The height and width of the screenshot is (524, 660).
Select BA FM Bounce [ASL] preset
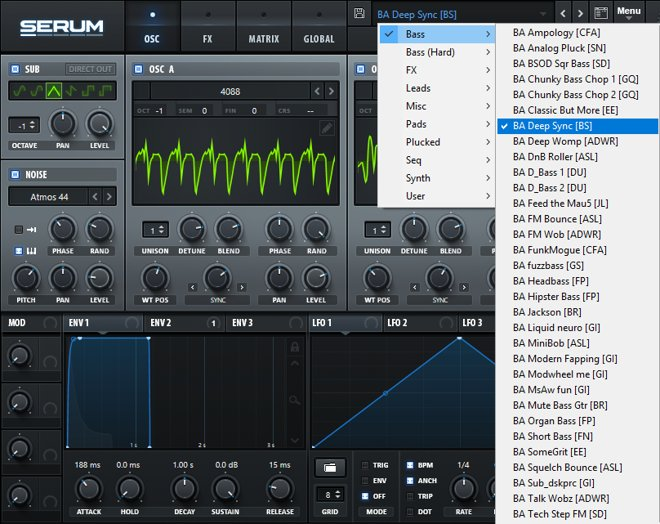click(x=558, y=219)
